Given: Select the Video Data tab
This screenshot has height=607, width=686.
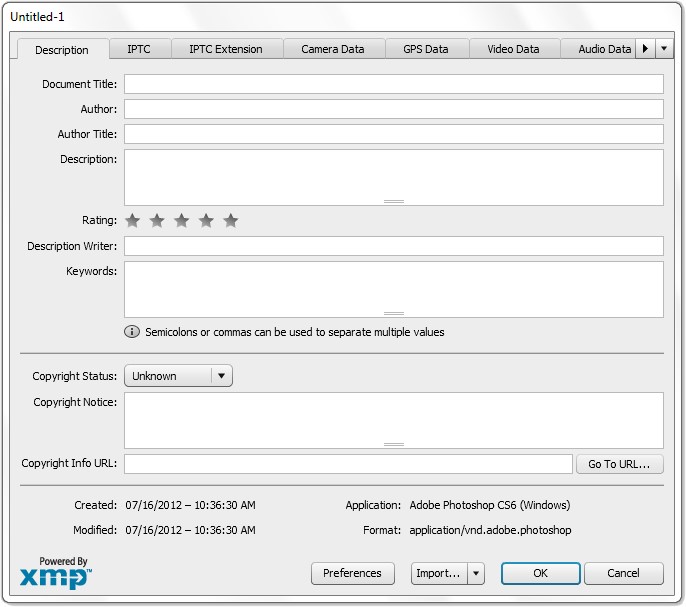Looking at the screenshot, I should (513, 49).
